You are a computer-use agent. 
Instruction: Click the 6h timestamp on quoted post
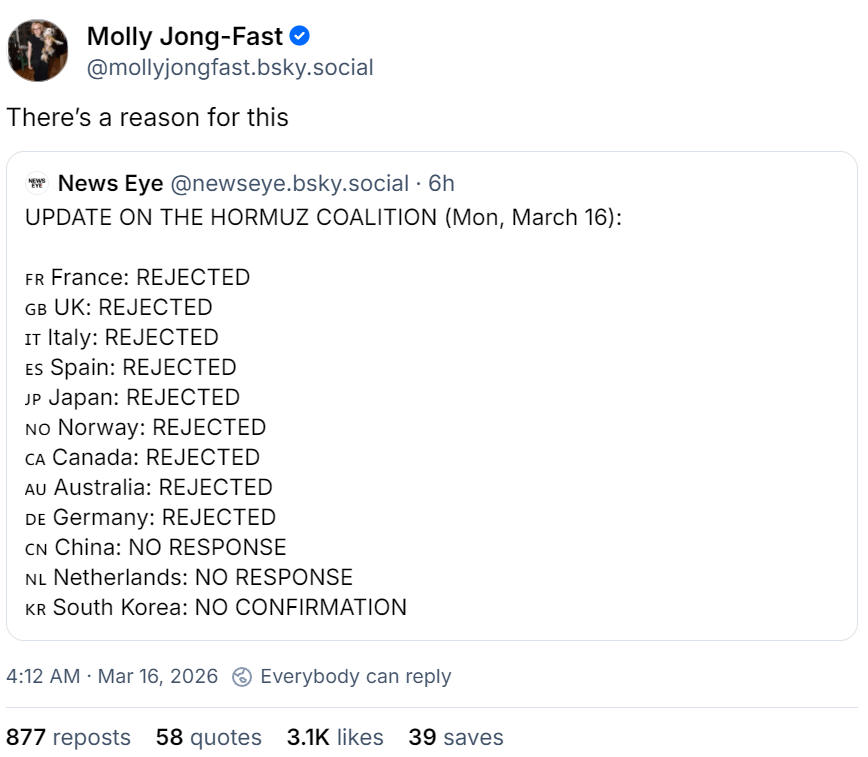point(441,184)
